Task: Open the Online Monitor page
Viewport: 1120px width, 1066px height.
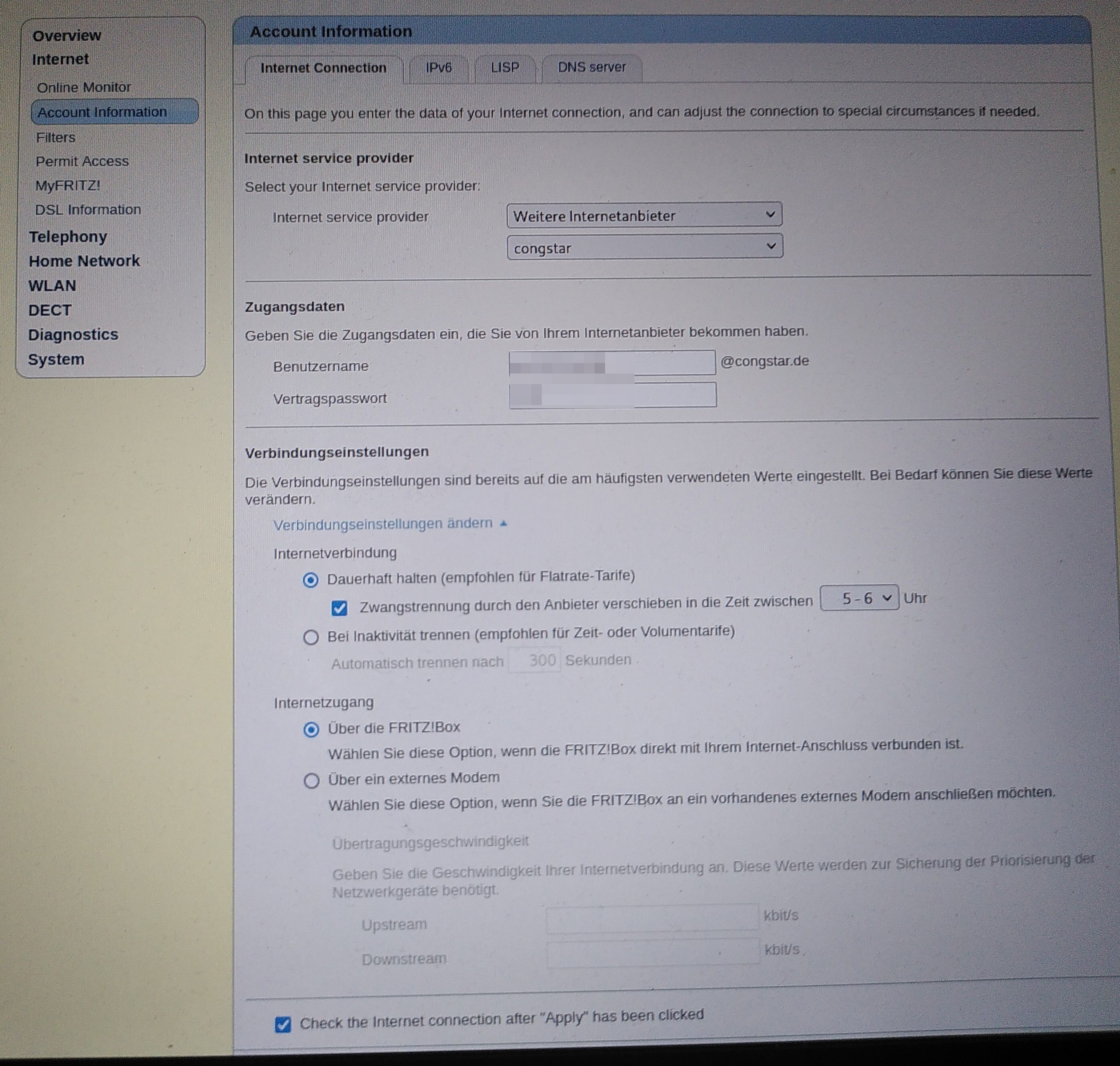Action: [84, 88]
